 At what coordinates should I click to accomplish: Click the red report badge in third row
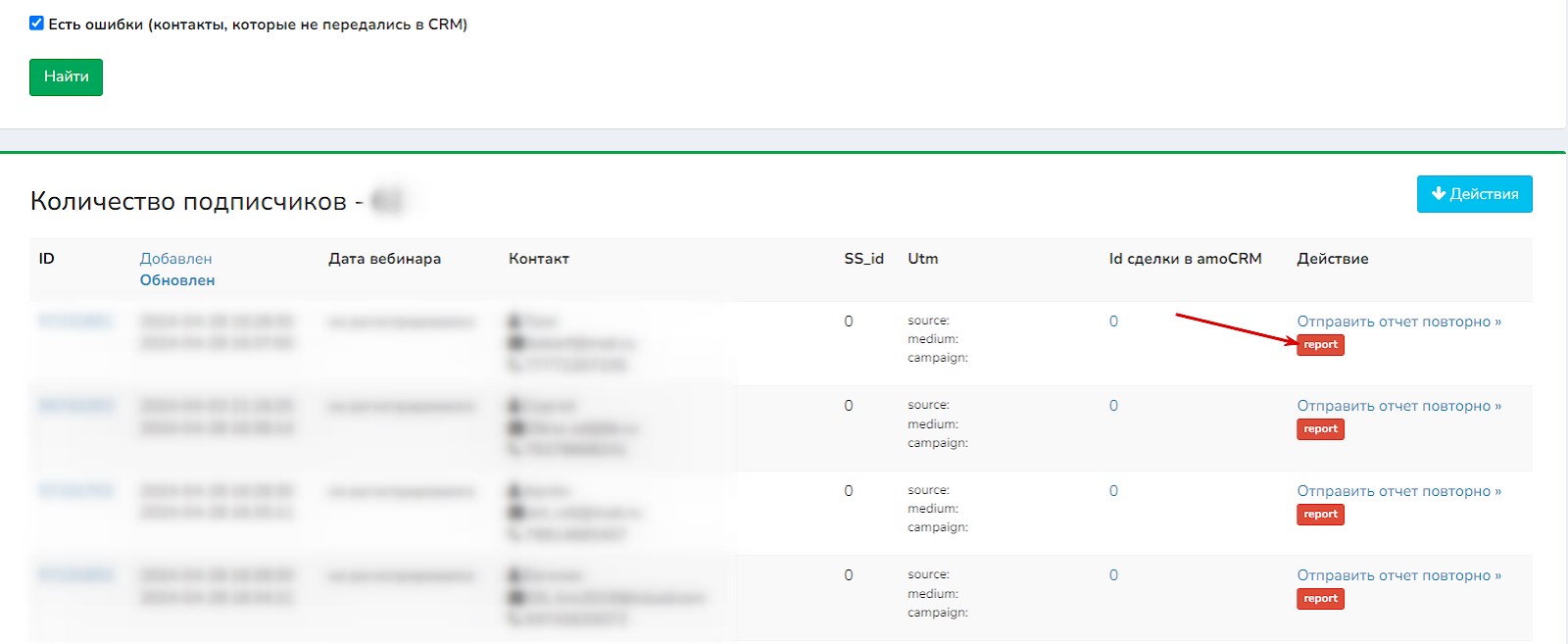(x=1320, y=515)
